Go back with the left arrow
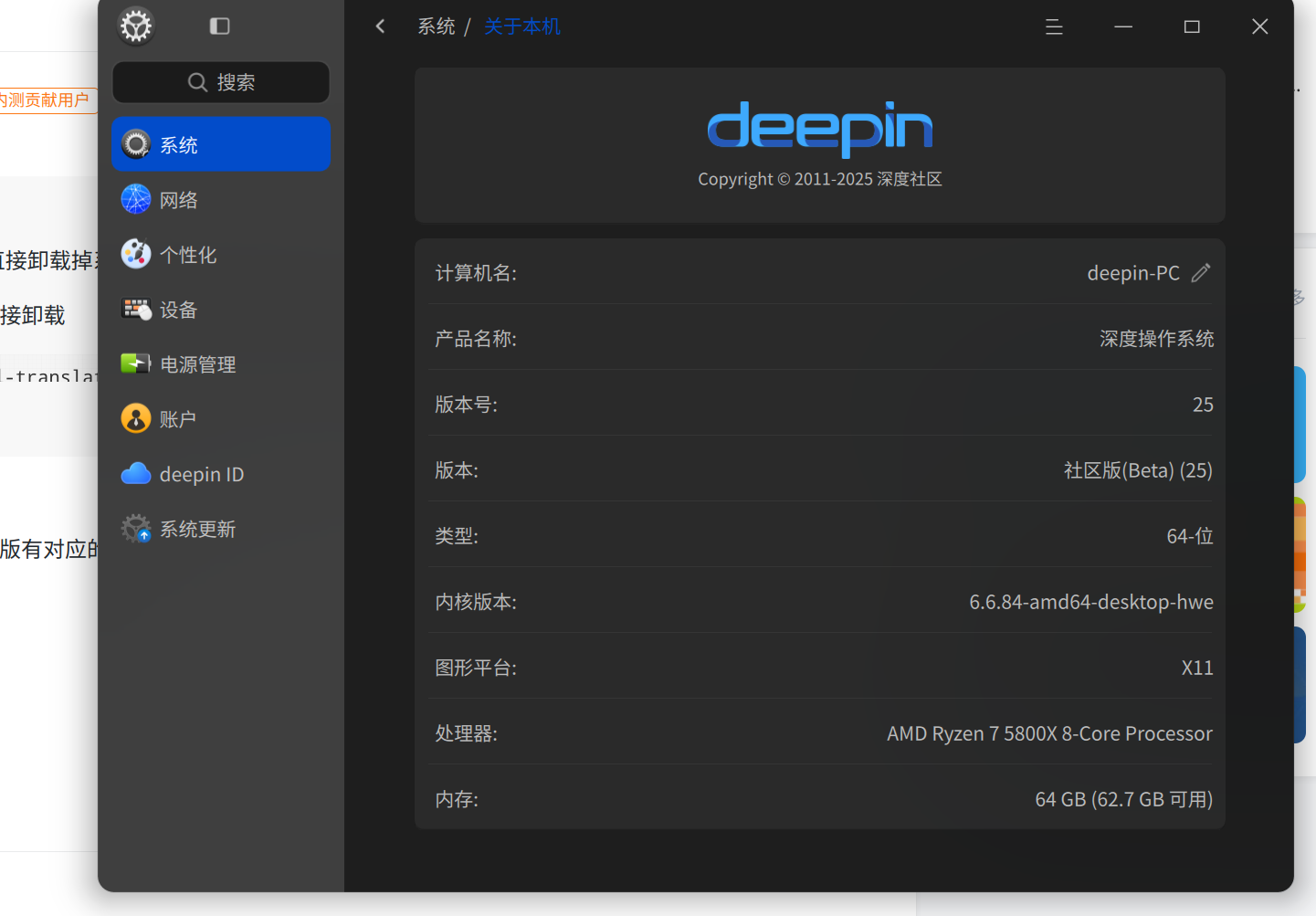This screenshot has height=916, width=1316. pyautogui.click(x=381, y=26)
